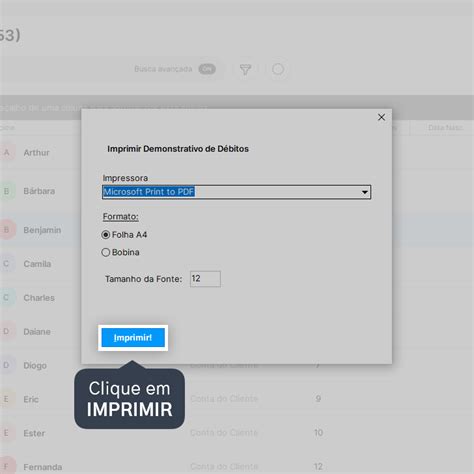Select Fernanda in the client list
474x474 pixels.
point(43,467)
